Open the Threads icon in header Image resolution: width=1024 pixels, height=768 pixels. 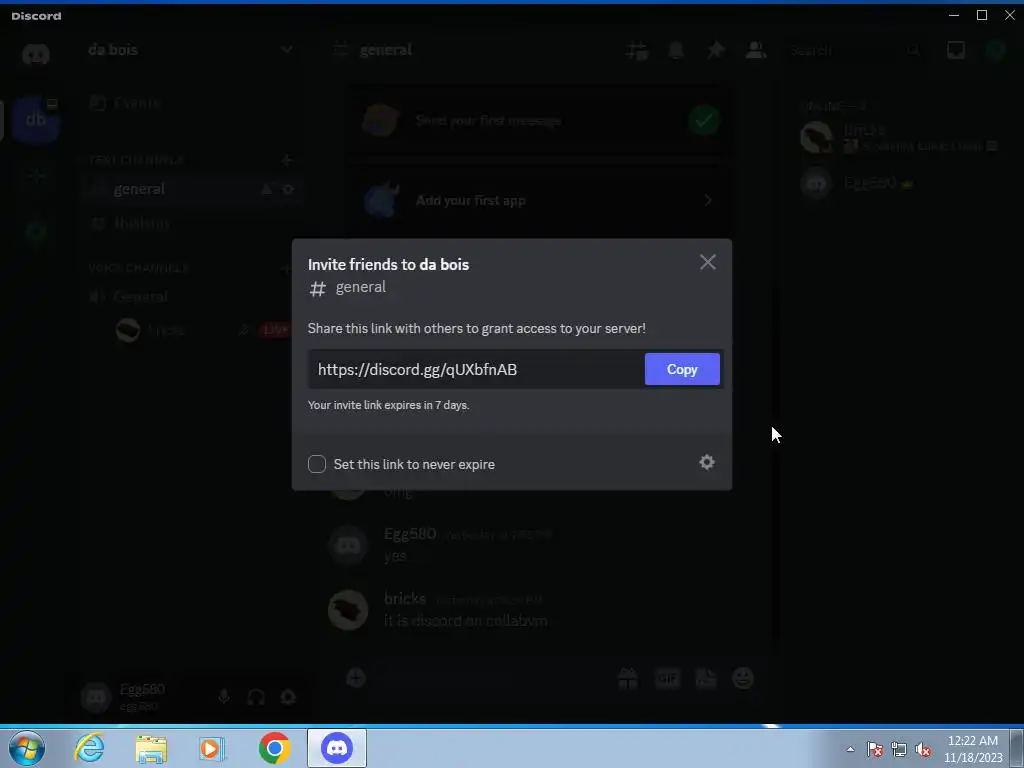point(637,50)
